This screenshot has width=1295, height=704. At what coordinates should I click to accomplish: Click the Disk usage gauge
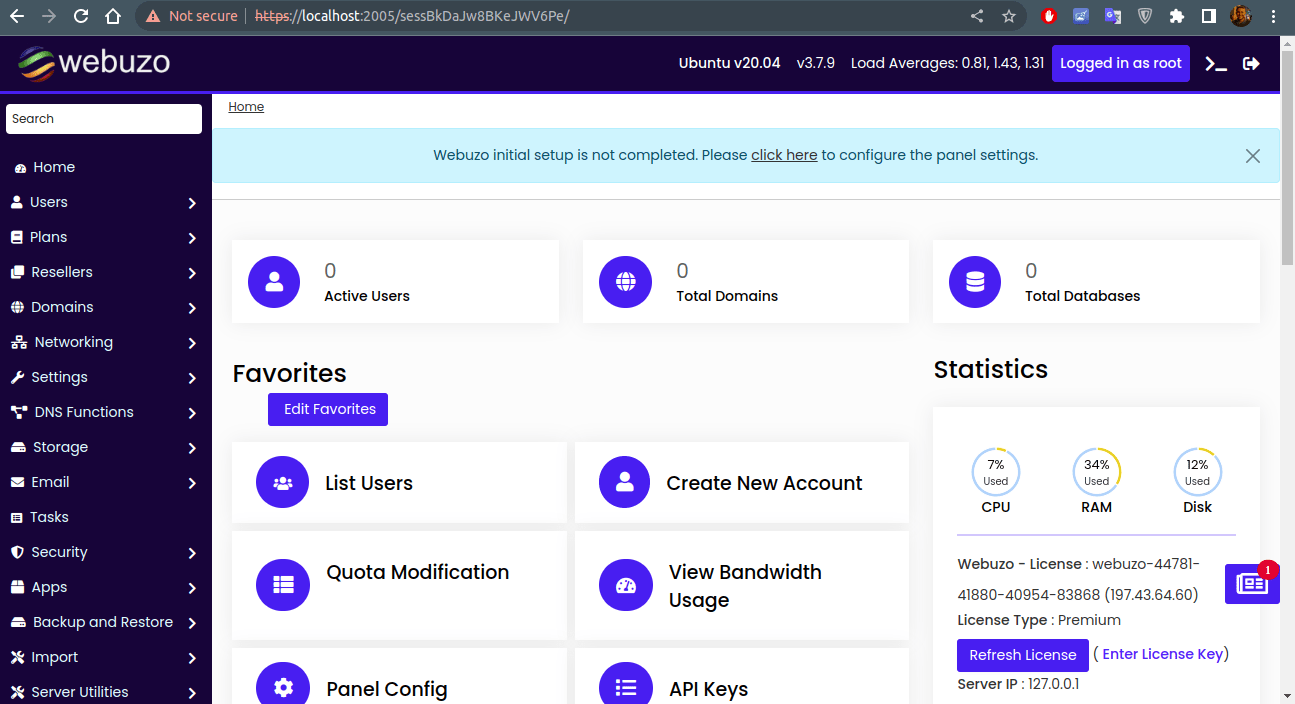pyautogui.click(x=1197, y=472)
